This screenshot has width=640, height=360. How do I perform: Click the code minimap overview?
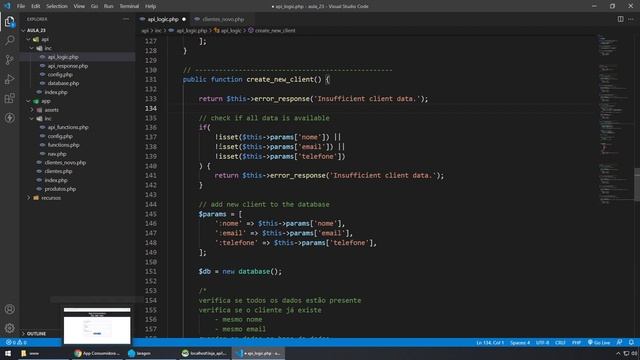pyautogui.click(x=615, y=118)
